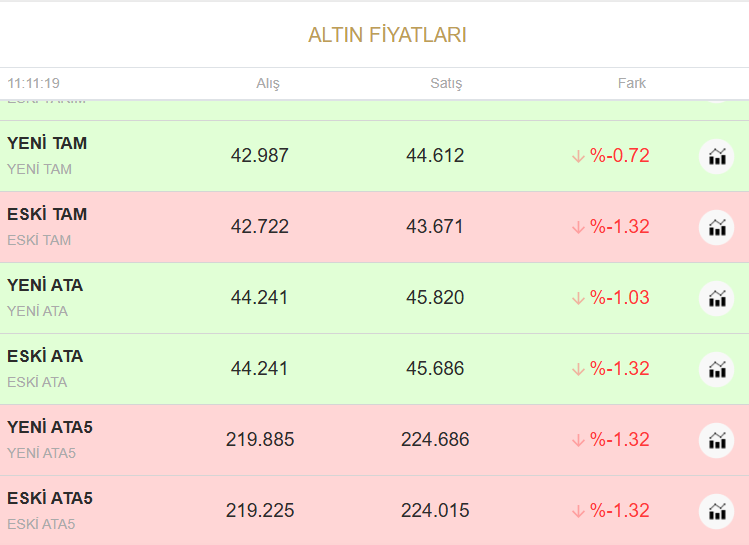Click ESKİ TAM buying price 42.722
The image size is (749, 545).
click(260, 227)
